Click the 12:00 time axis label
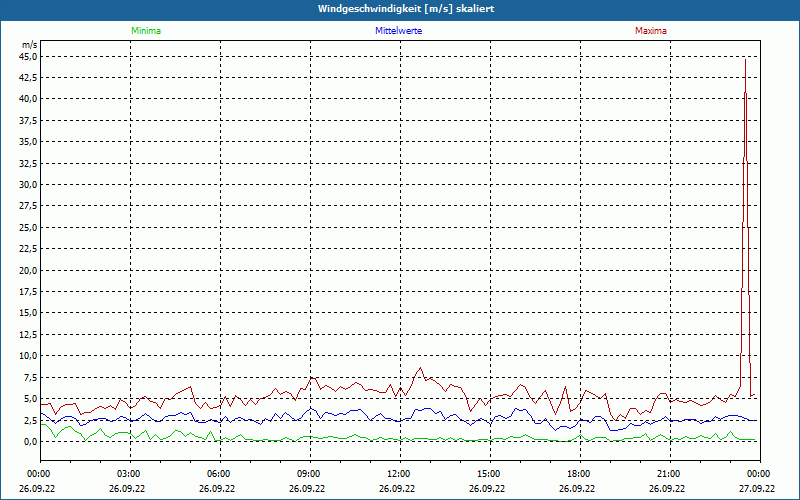The width and height of the screenshot is (800, 500). (397, 474)
